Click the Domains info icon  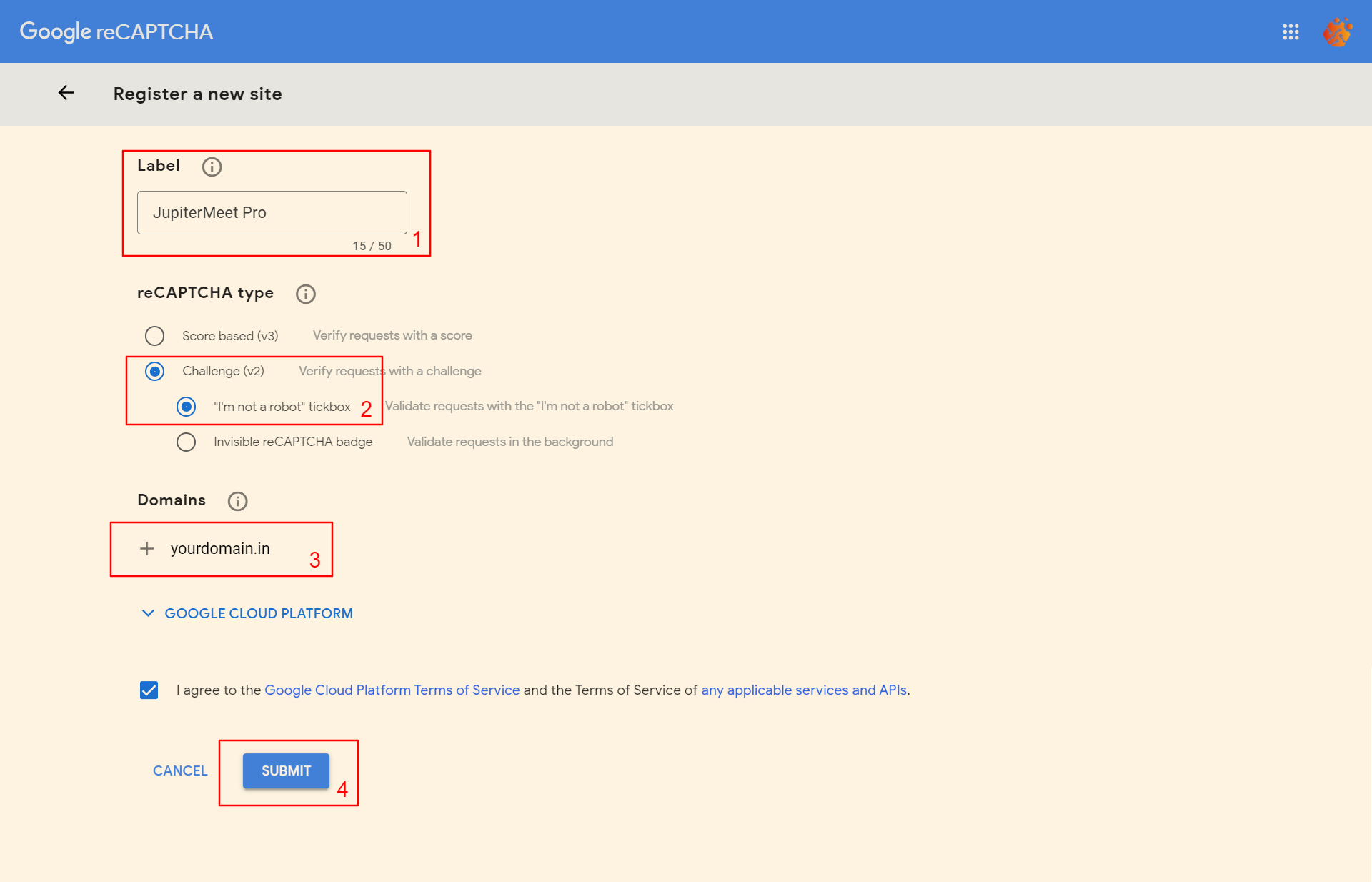(237, 501)
